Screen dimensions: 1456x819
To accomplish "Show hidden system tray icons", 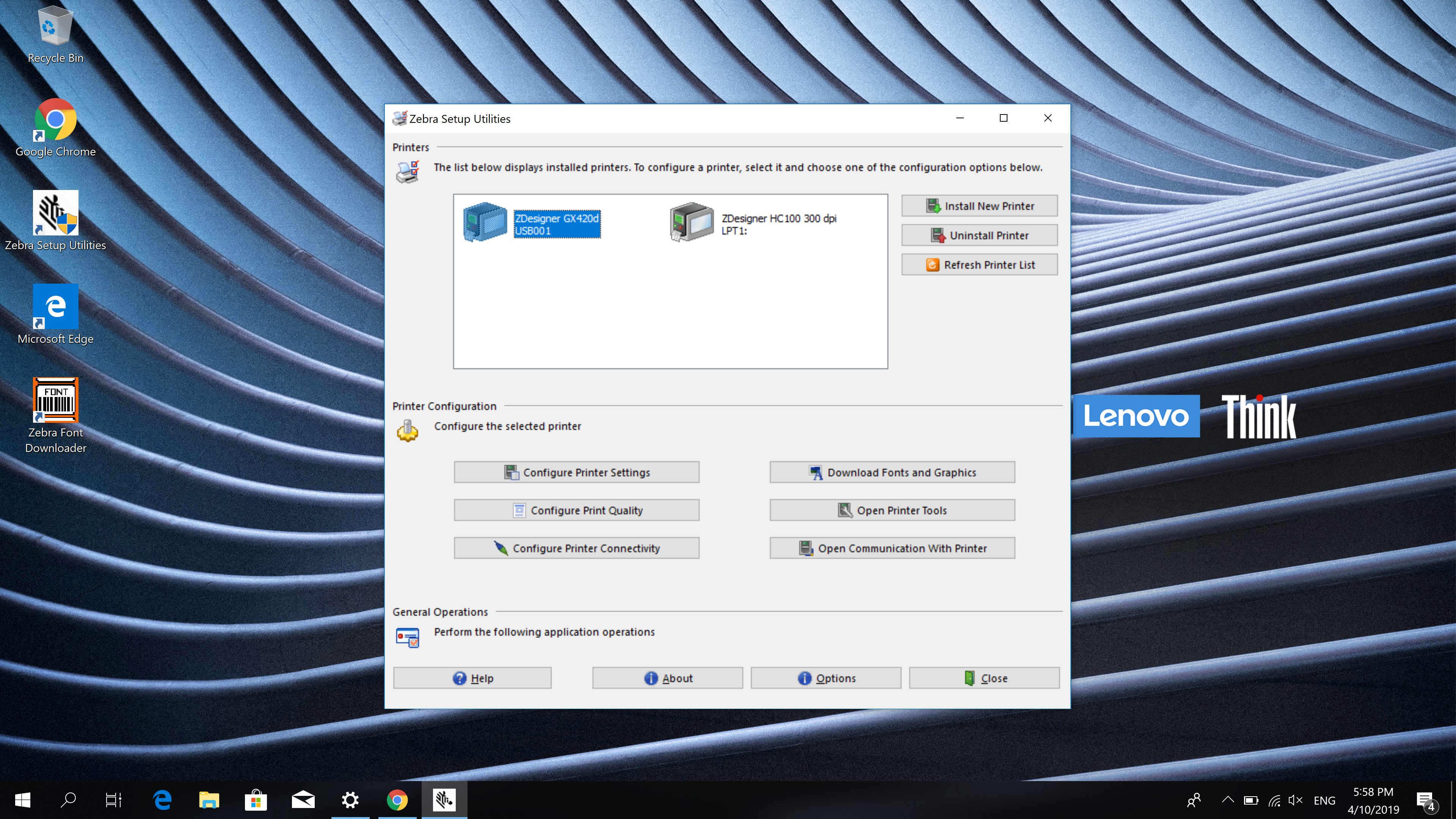I will coord(1228,800).
